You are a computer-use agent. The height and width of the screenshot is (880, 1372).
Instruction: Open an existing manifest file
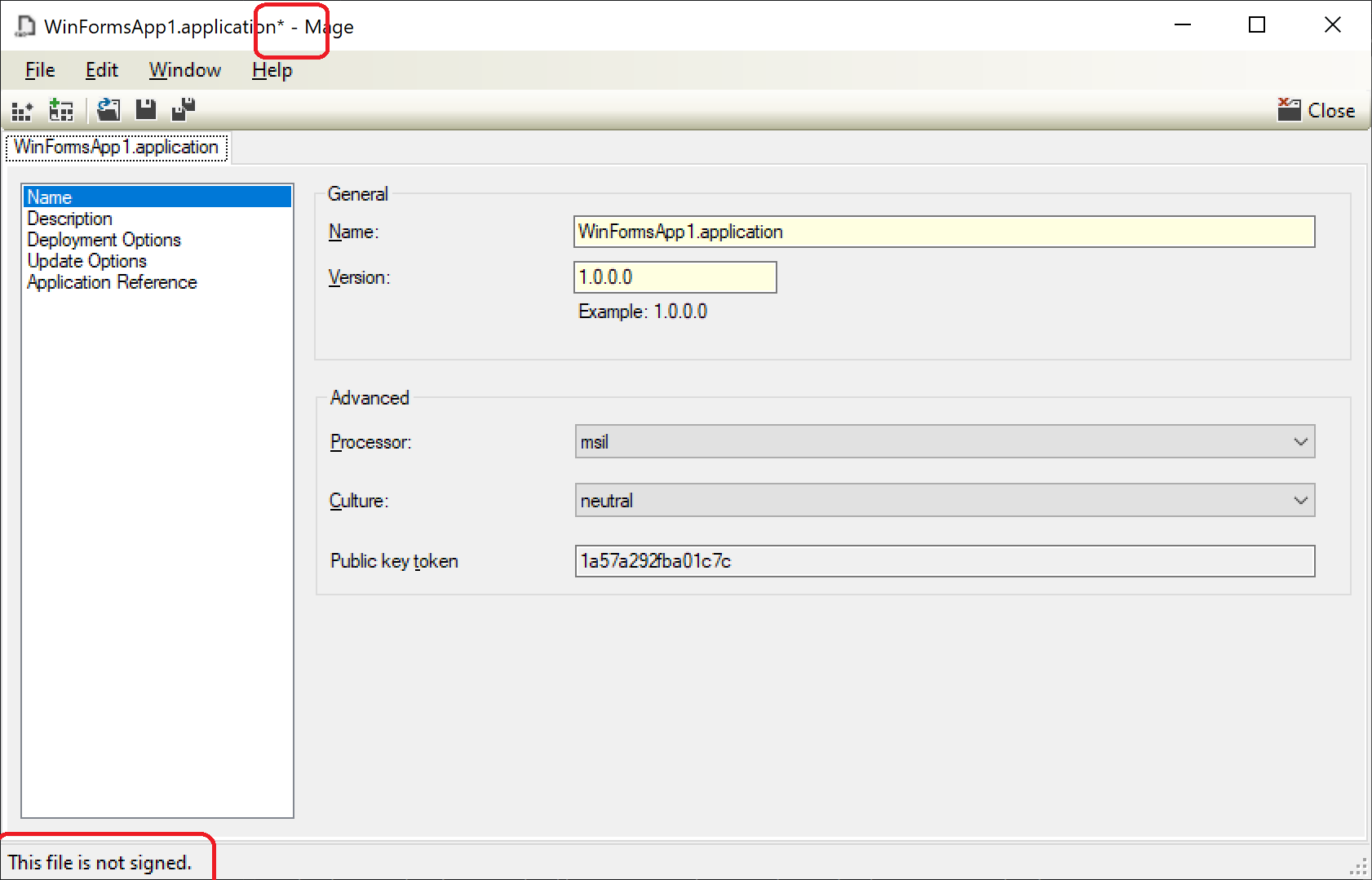[108, 109]
